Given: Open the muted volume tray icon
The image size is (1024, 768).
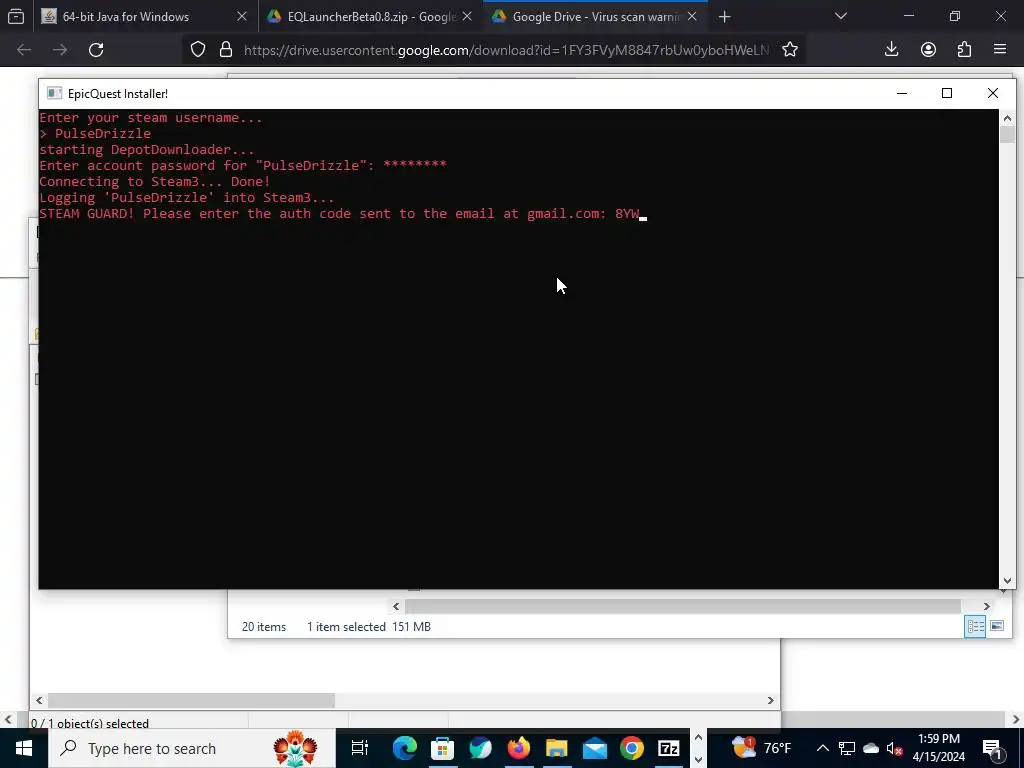Looking at the screenshot, I should point(895,748).
